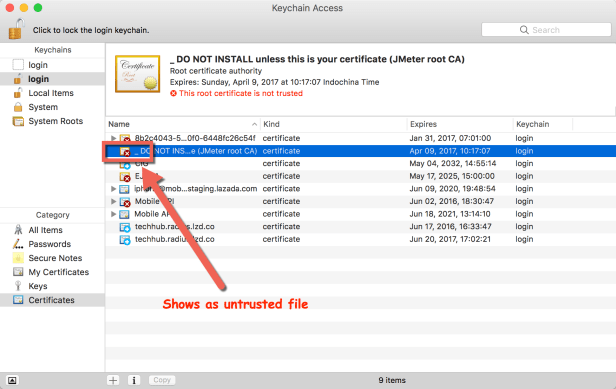Toggle the sidebar view button at bottom left
This screenshot has width=616, height=389.
click(12, 380)
